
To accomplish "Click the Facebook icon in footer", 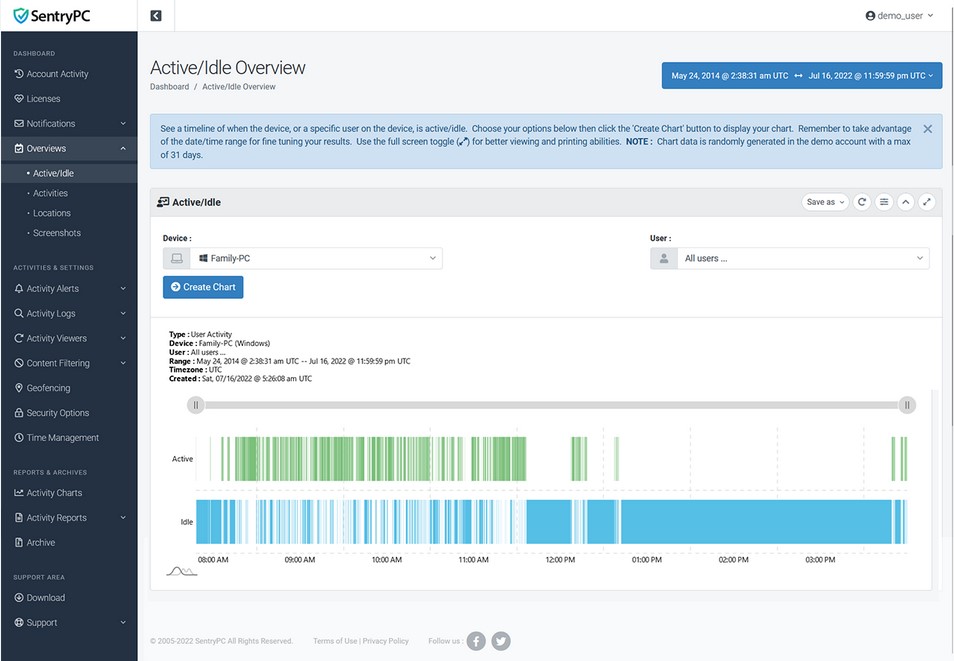I will 476,641.
